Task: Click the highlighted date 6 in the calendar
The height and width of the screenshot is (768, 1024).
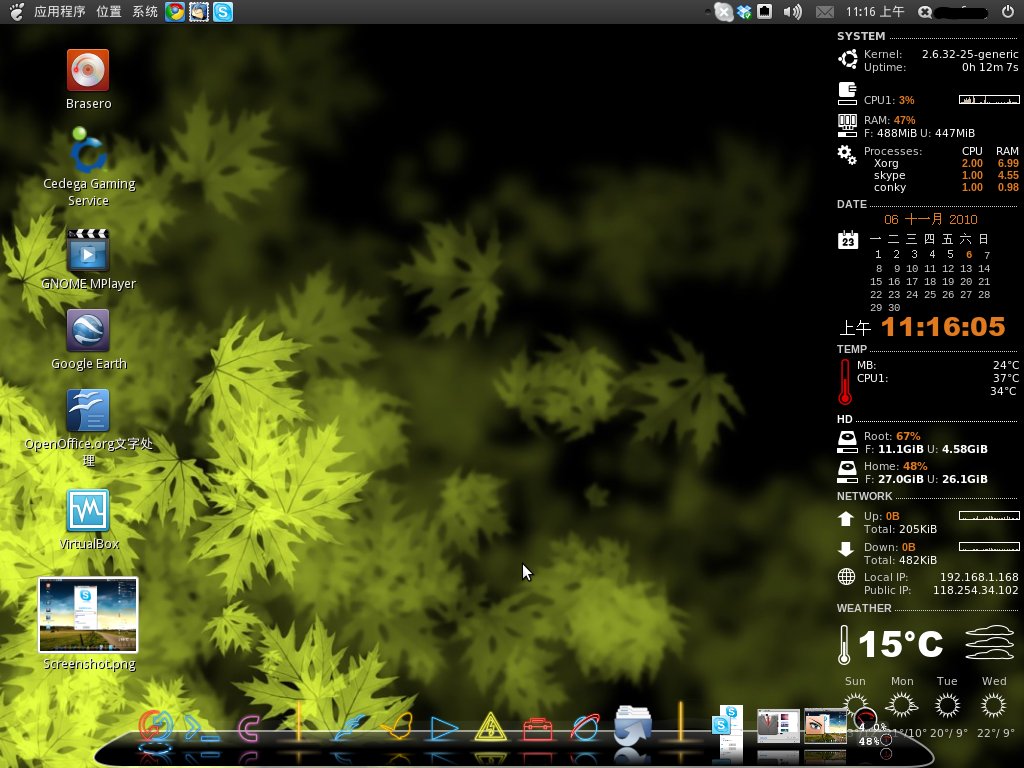Action: tap(968, 255)
